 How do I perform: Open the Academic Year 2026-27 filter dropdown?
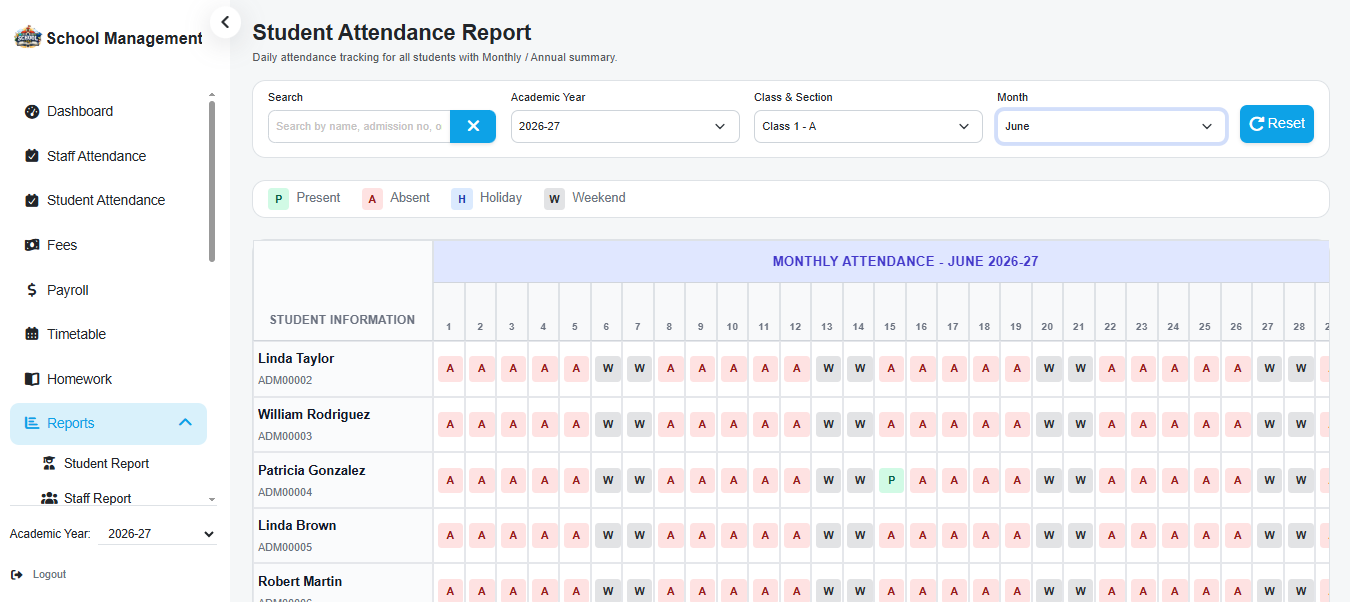[x=625, y=126]
